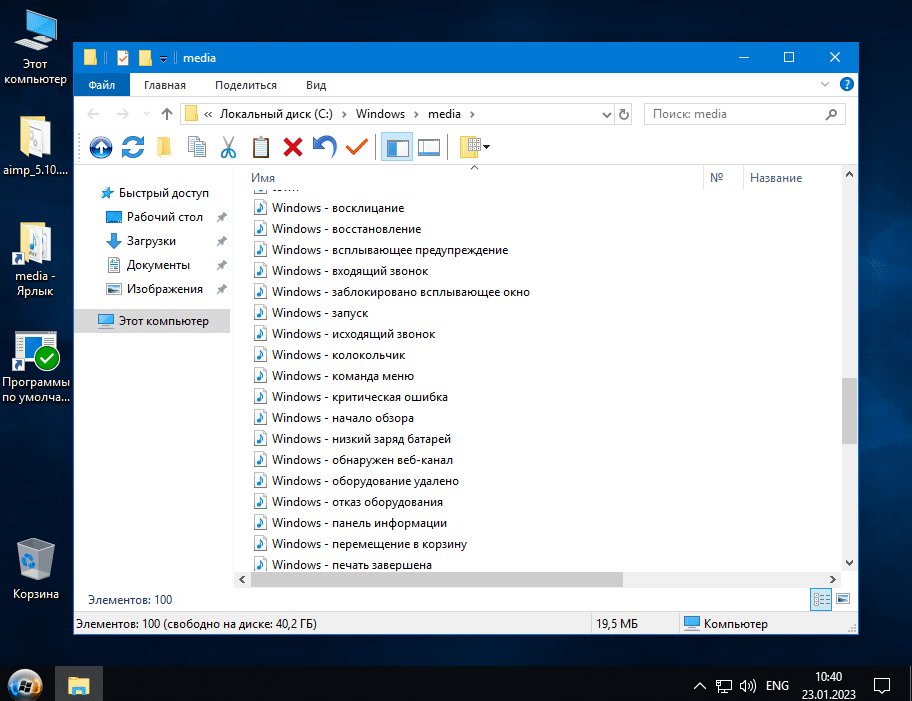Open the view options dropdown in the toolbar

[486, 148]
